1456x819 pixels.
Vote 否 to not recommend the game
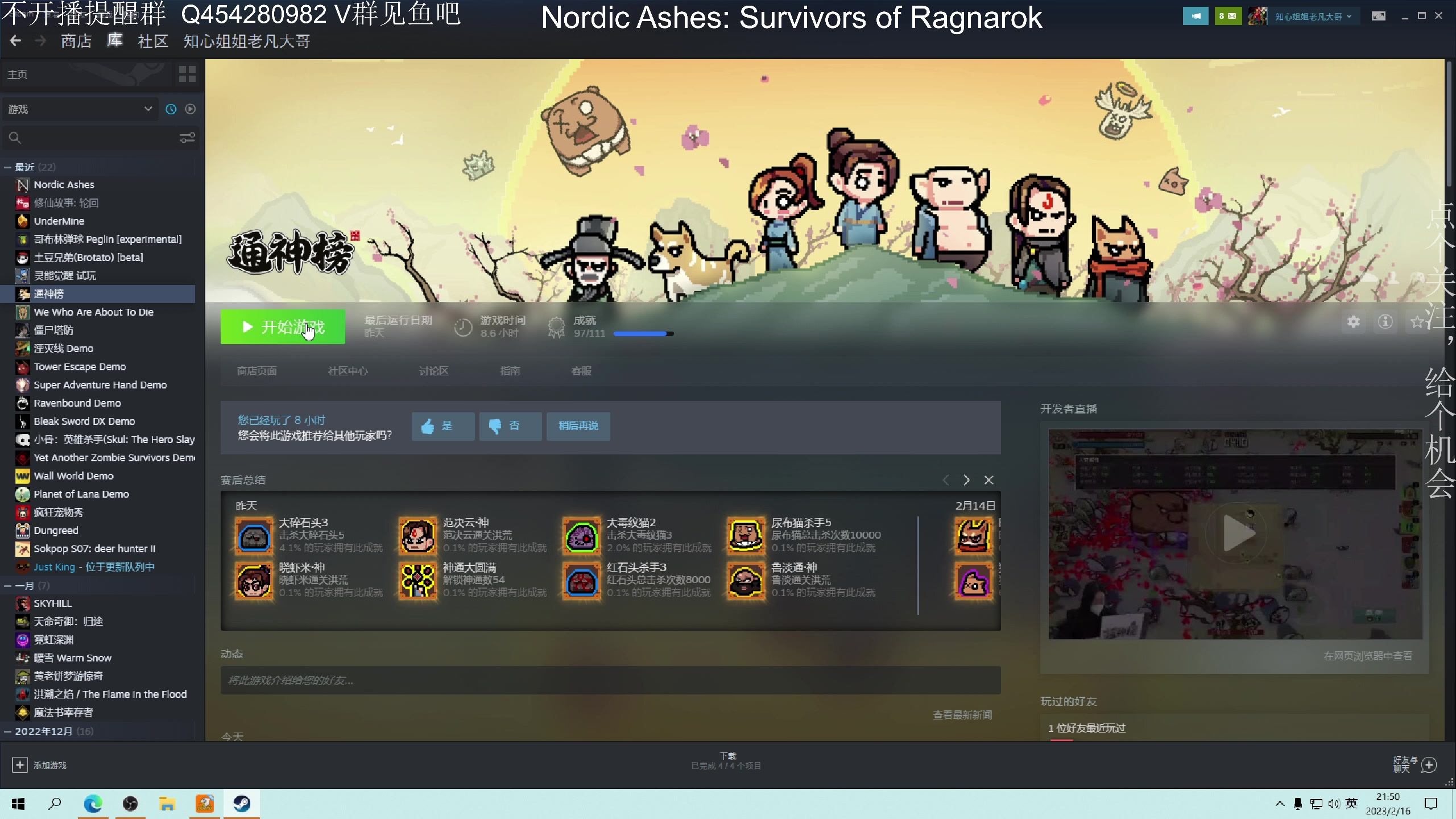510,426
